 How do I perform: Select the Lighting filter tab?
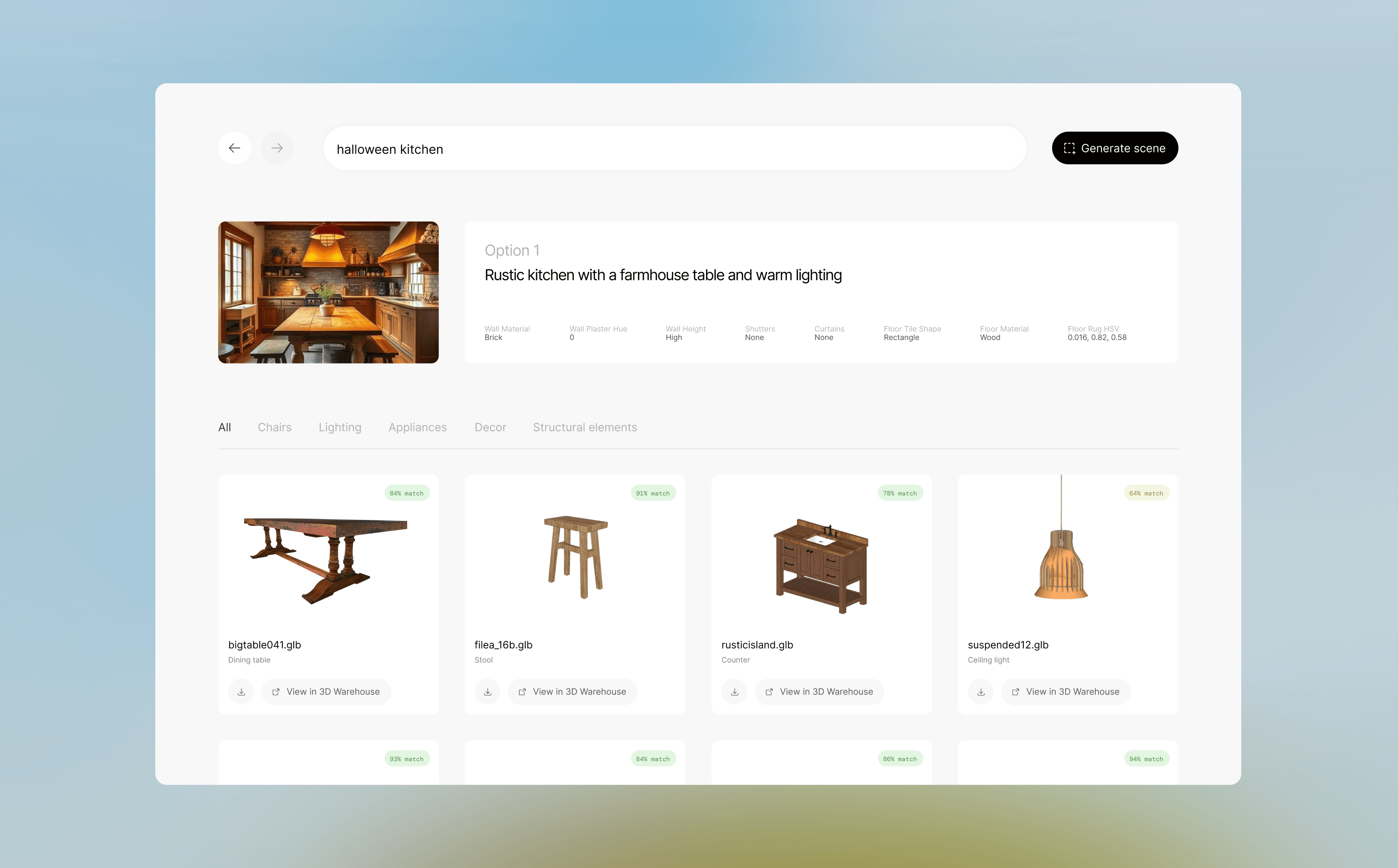[340, 427]
